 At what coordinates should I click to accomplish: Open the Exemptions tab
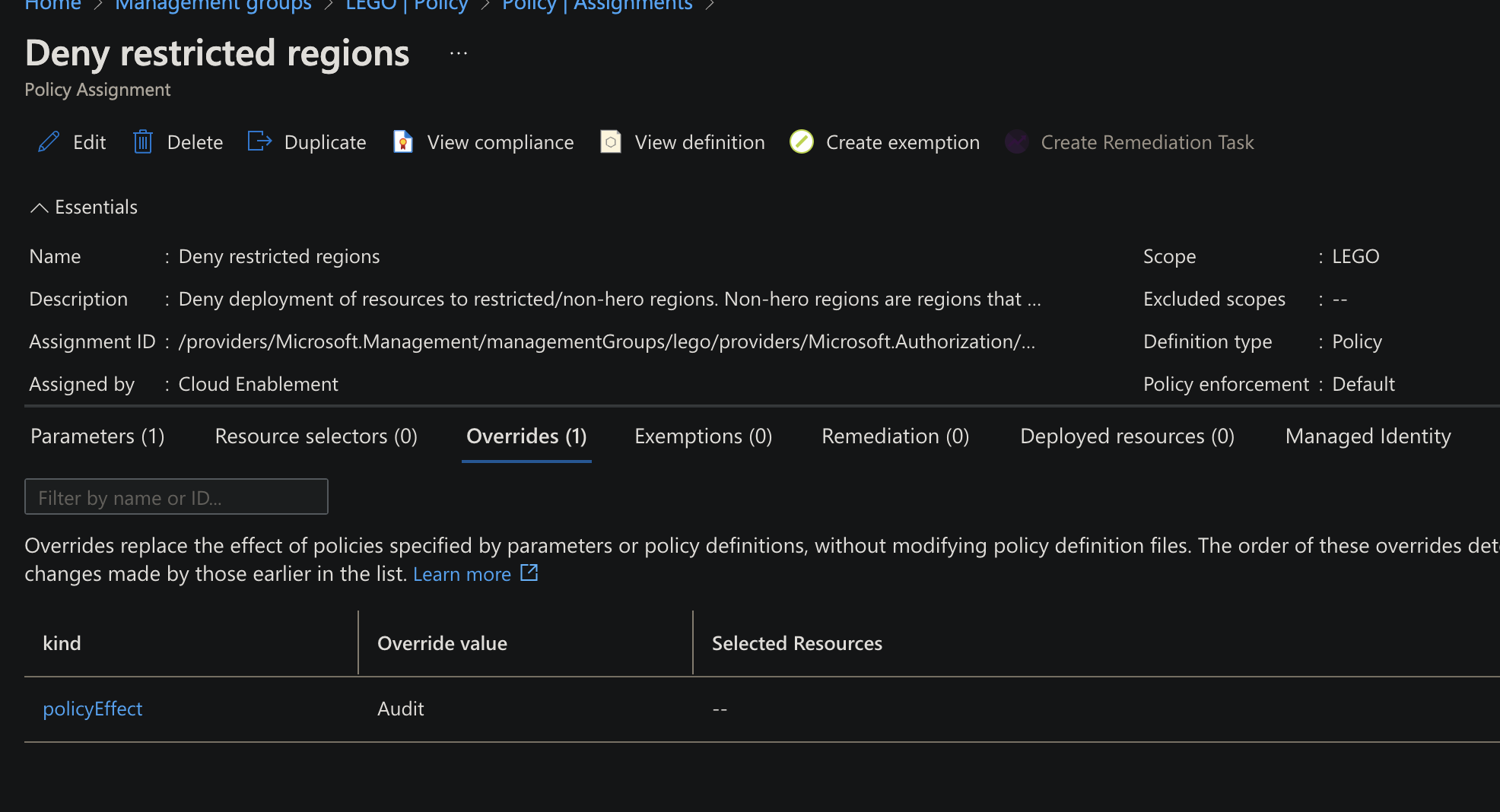click(x=702, y=436)
